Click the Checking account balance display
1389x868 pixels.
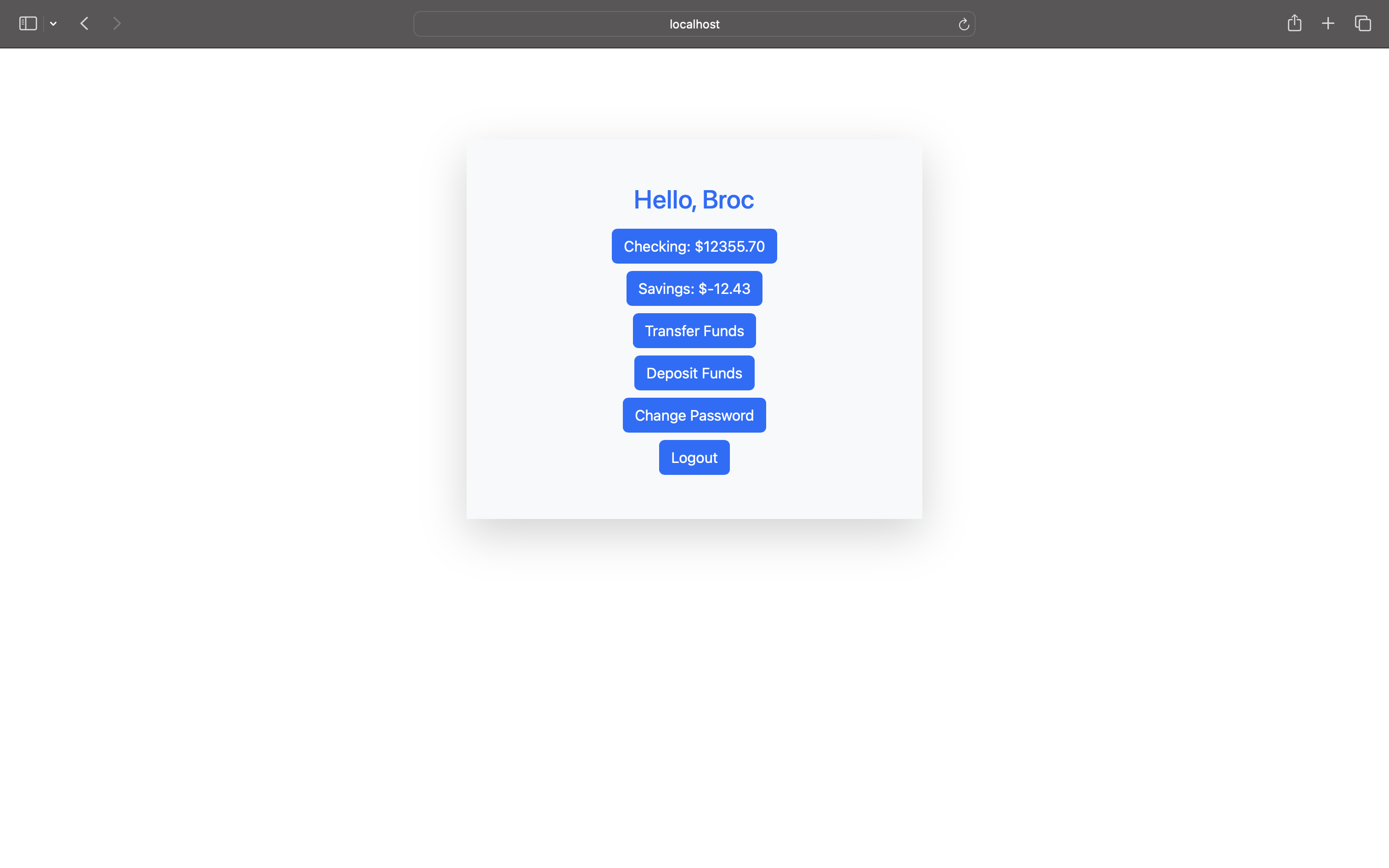pos(694,246)
